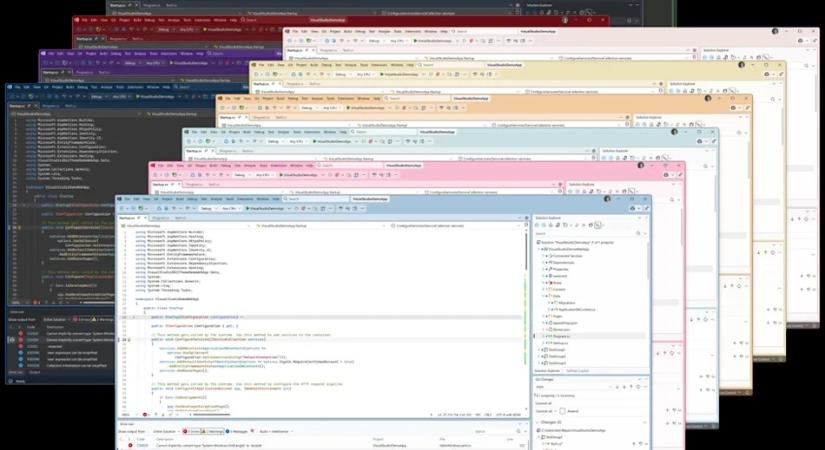Check the Amend checkbox in Git Changes
Screen dimensions: 825x450
pyautogui.click(x=562, y=411)
